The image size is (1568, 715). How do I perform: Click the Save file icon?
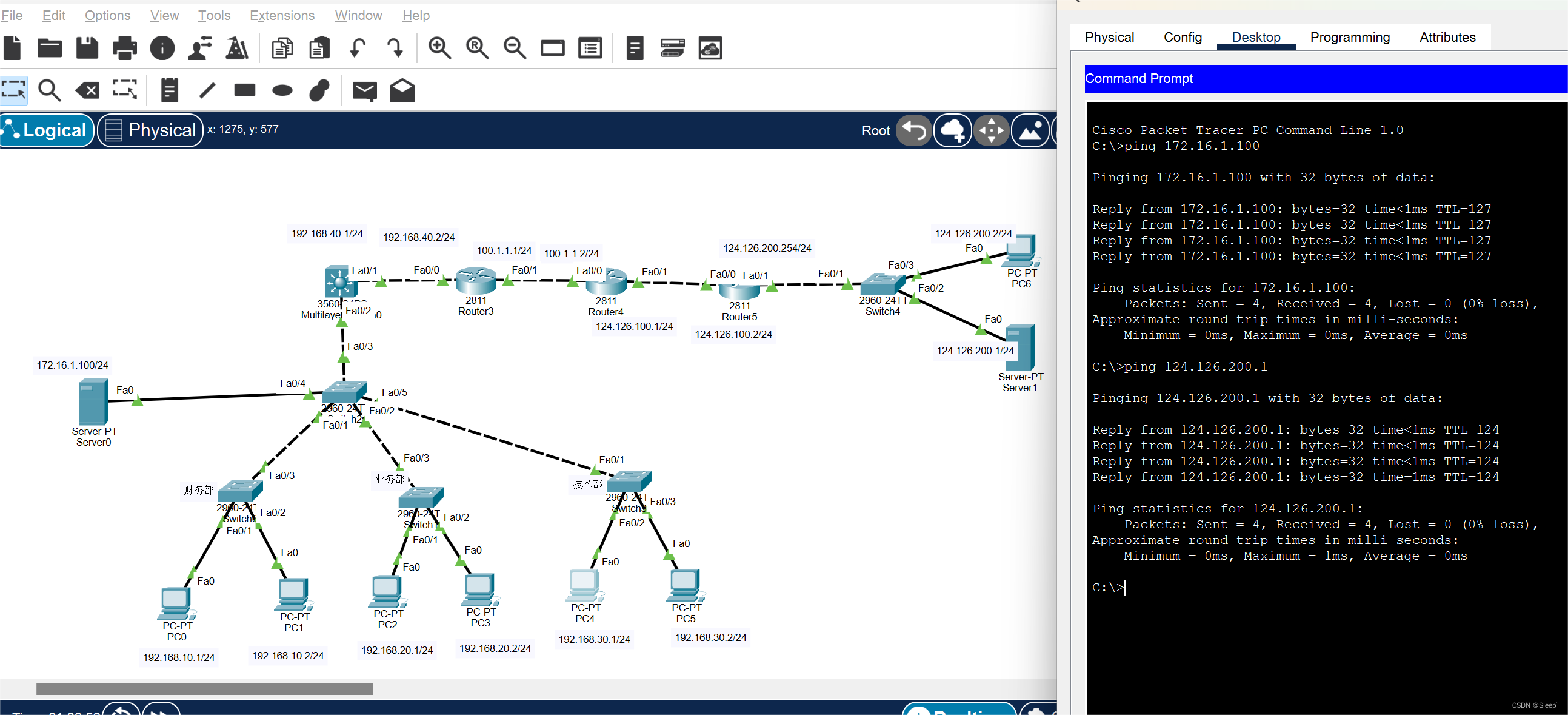[87, 48]
